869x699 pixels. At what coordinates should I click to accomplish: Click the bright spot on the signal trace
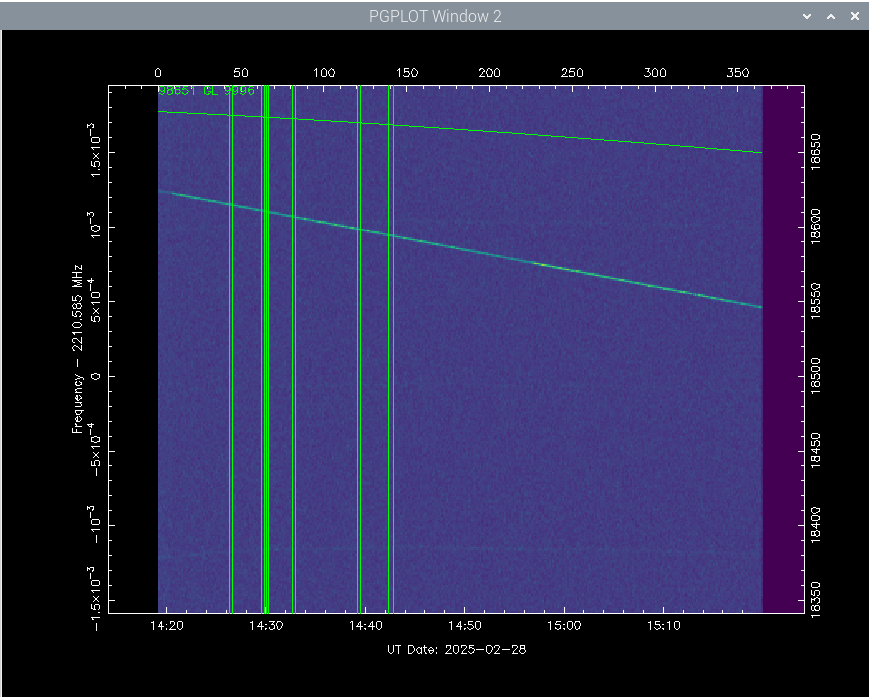pos(543,264)
